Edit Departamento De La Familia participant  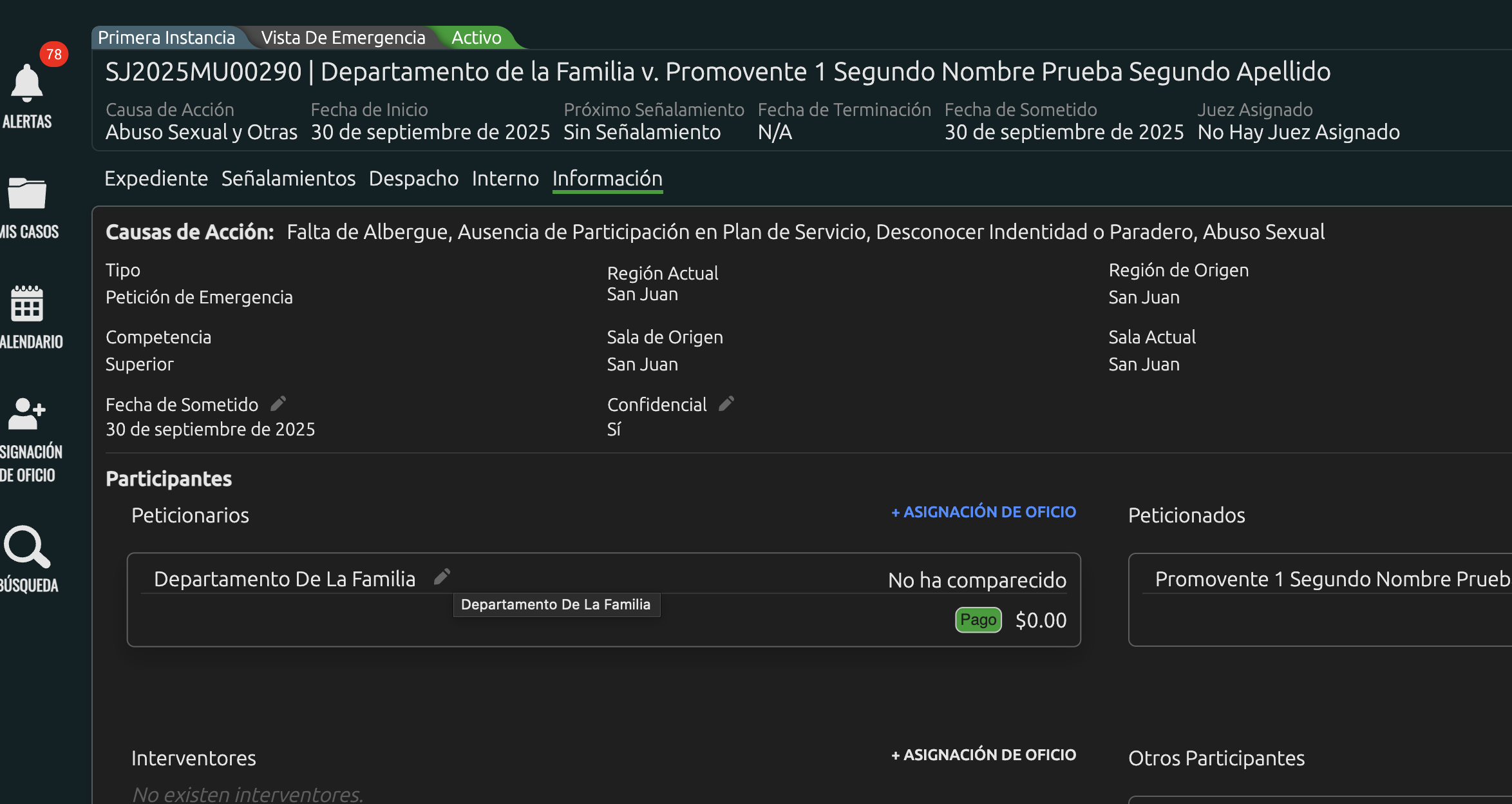(x=442, y=577)
